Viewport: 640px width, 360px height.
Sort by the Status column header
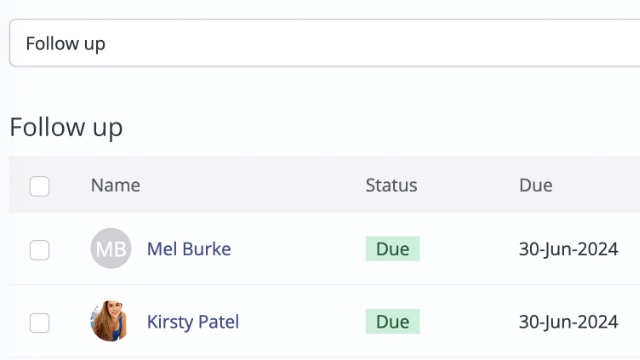391,185
